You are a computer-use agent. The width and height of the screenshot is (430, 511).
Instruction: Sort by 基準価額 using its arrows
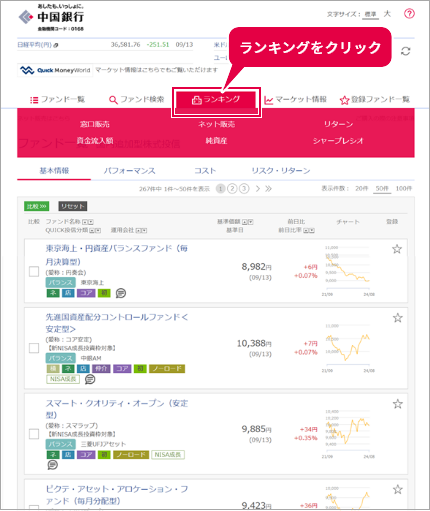click(x=248, y=222)
